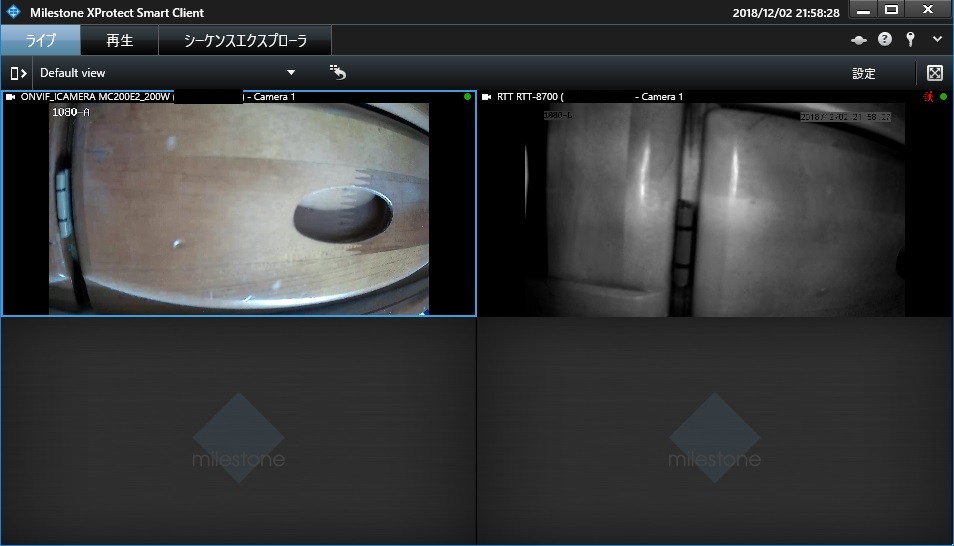
Task: Click the Milestone app logo icon
Action: (x=13, y=12)
